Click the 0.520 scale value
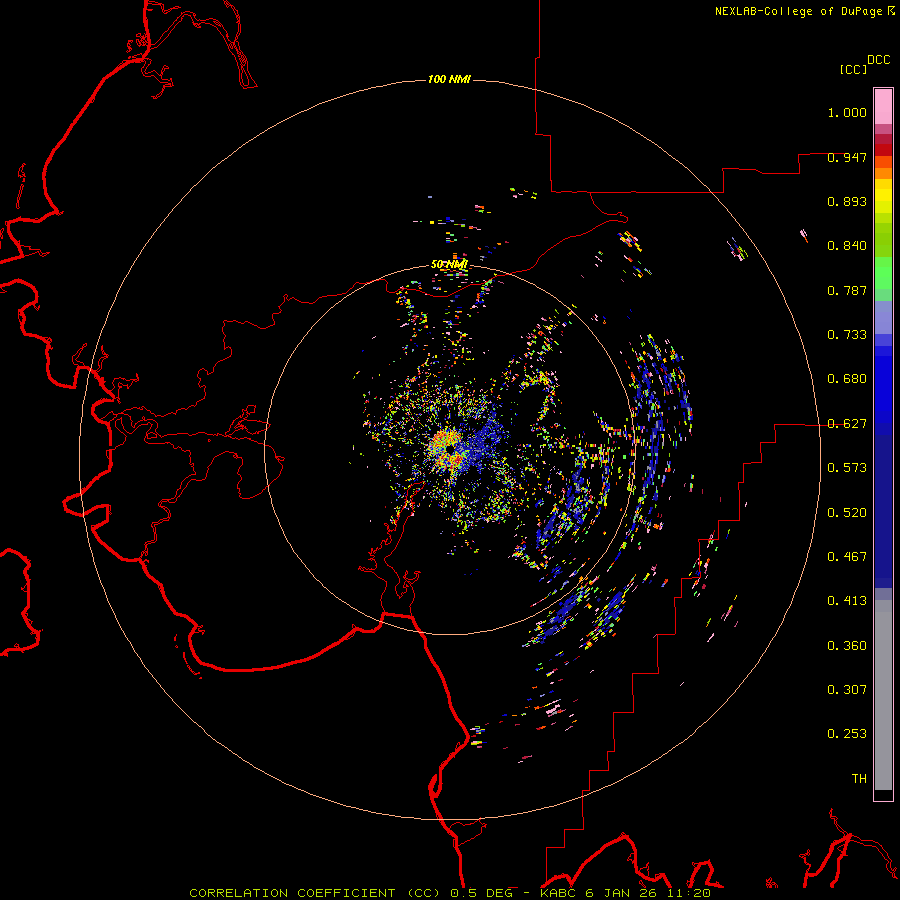 click(847, 513)
